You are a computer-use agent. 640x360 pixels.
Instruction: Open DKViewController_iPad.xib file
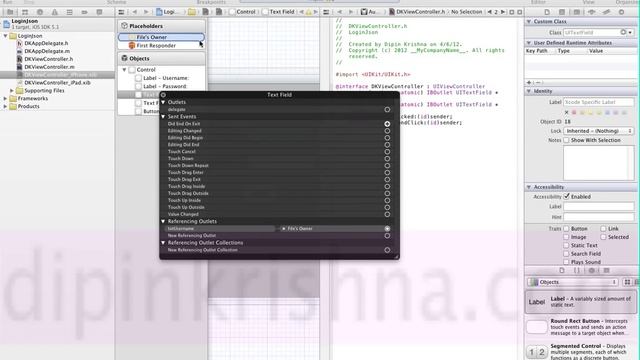click(57, 83)
